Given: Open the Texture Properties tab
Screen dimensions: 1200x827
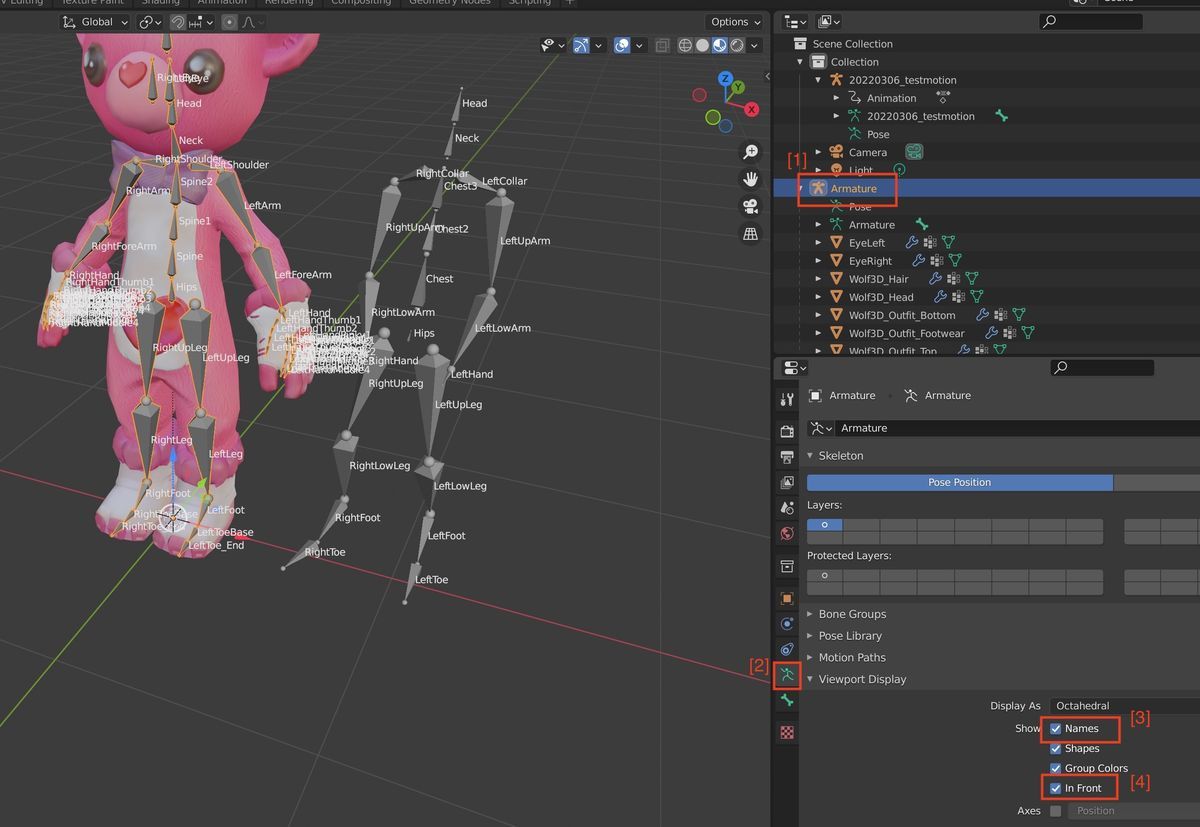Looking at the screenshot, I should (786, 732).
